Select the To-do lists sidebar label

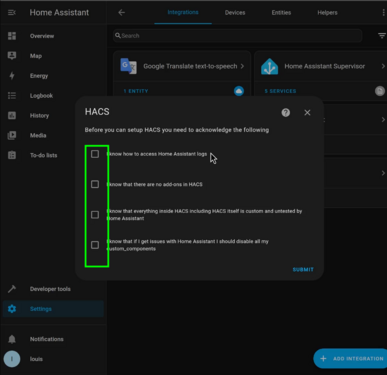pyautogui.click(x=44, y=155)
